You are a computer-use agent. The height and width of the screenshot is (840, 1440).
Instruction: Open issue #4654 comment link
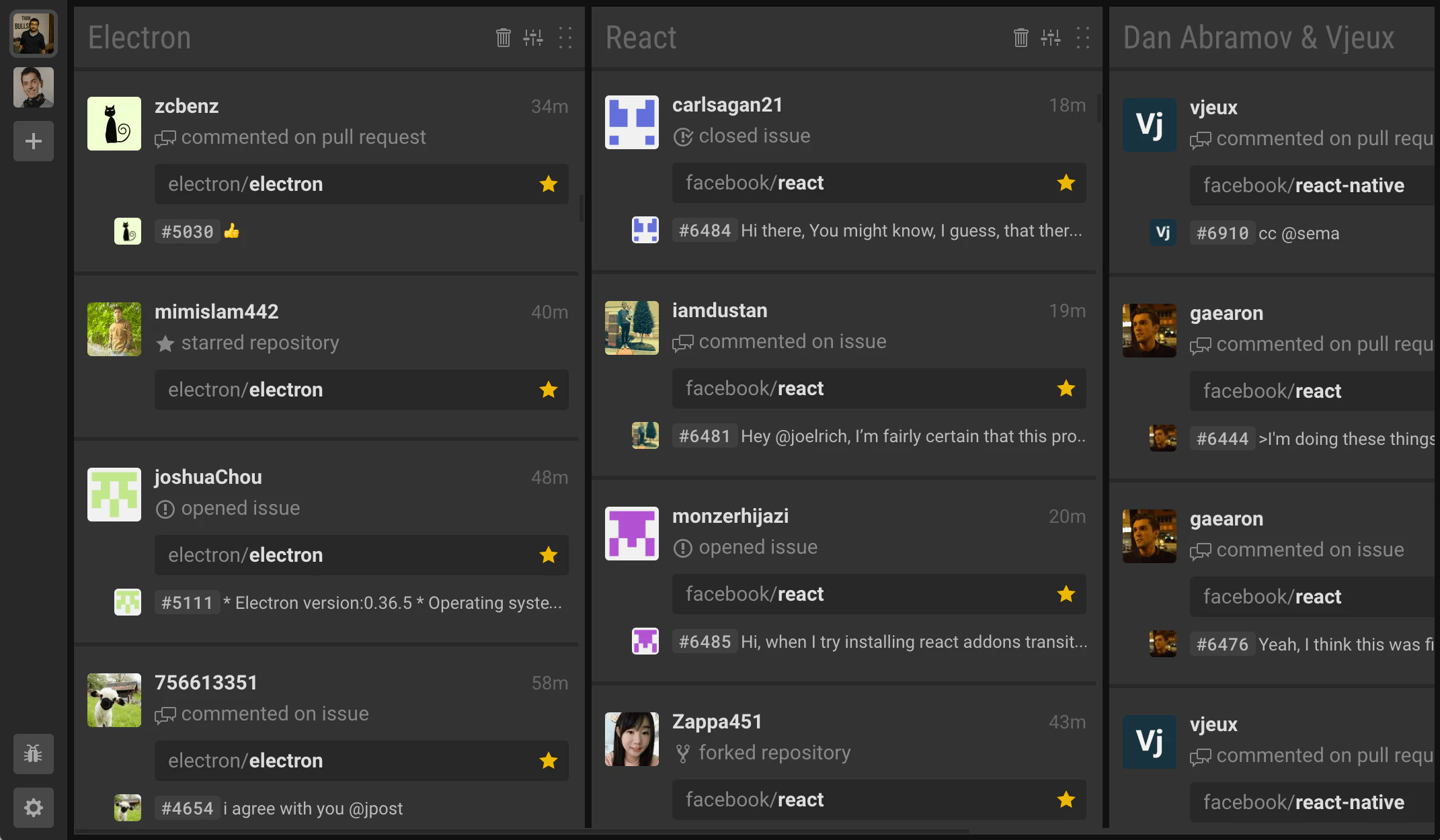(x=187, y=808)
